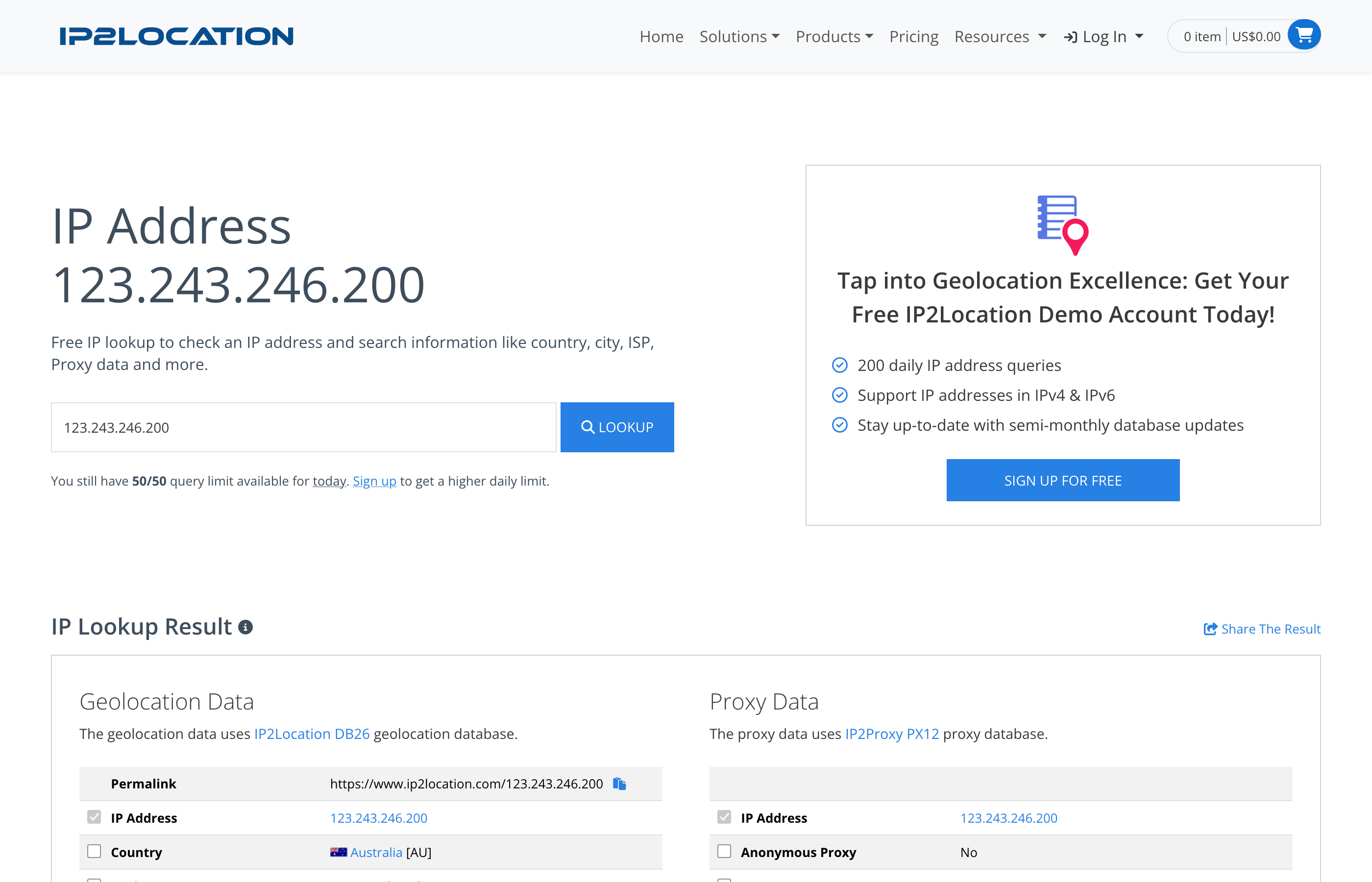This screenshot has height=882, width=1372.
Task: Click the 0 item cart summary
Action: point(1202,37)
